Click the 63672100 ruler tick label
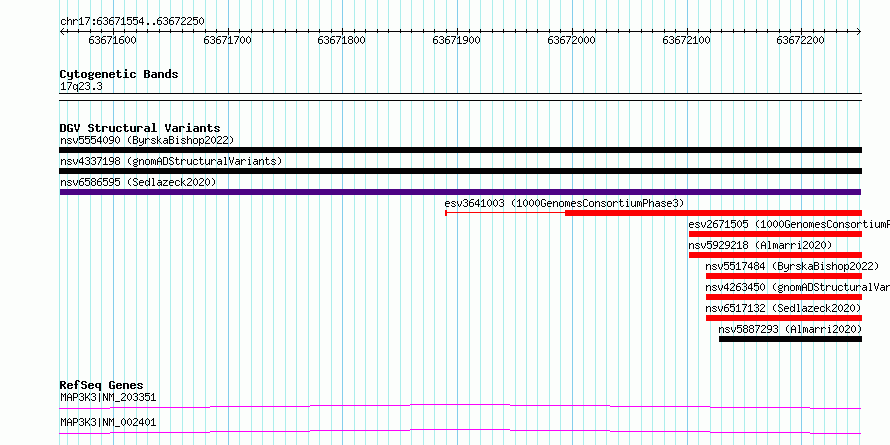Viewport: 890px width, 445px height. click(686, 40)
